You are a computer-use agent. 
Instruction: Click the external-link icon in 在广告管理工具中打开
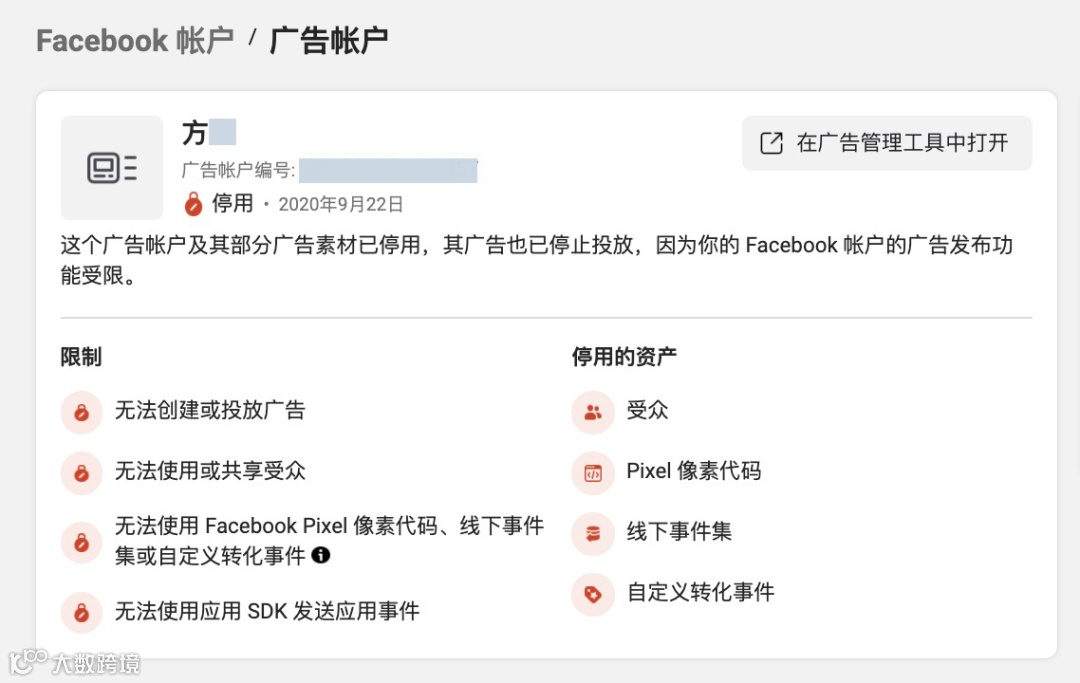[x=771, y=143]
